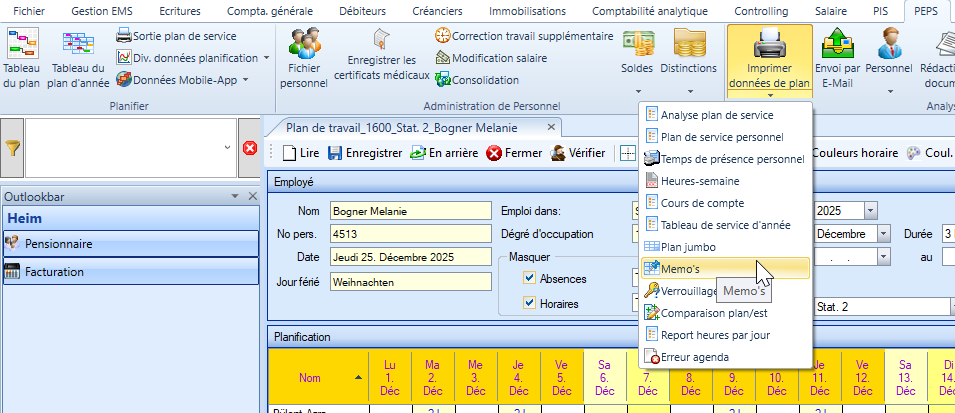955x413 pixels.
Task: Click Coul. palette toolbar button
Action: tap(929, 154)
